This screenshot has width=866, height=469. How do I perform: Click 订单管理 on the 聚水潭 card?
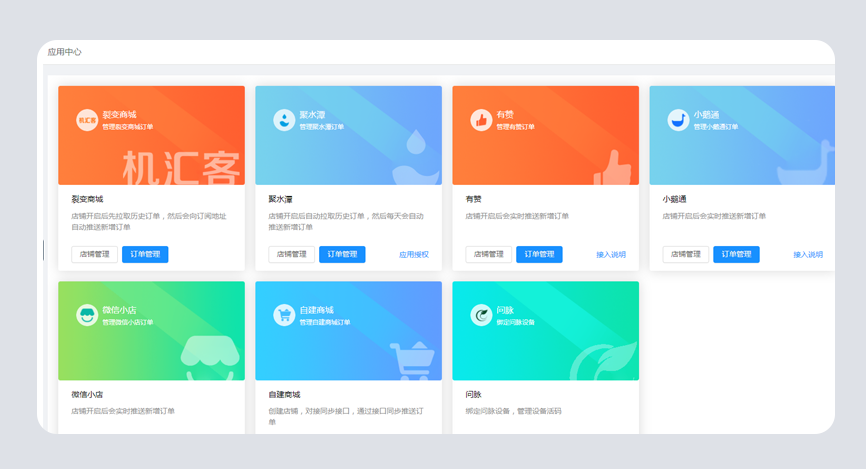(342, 254)
